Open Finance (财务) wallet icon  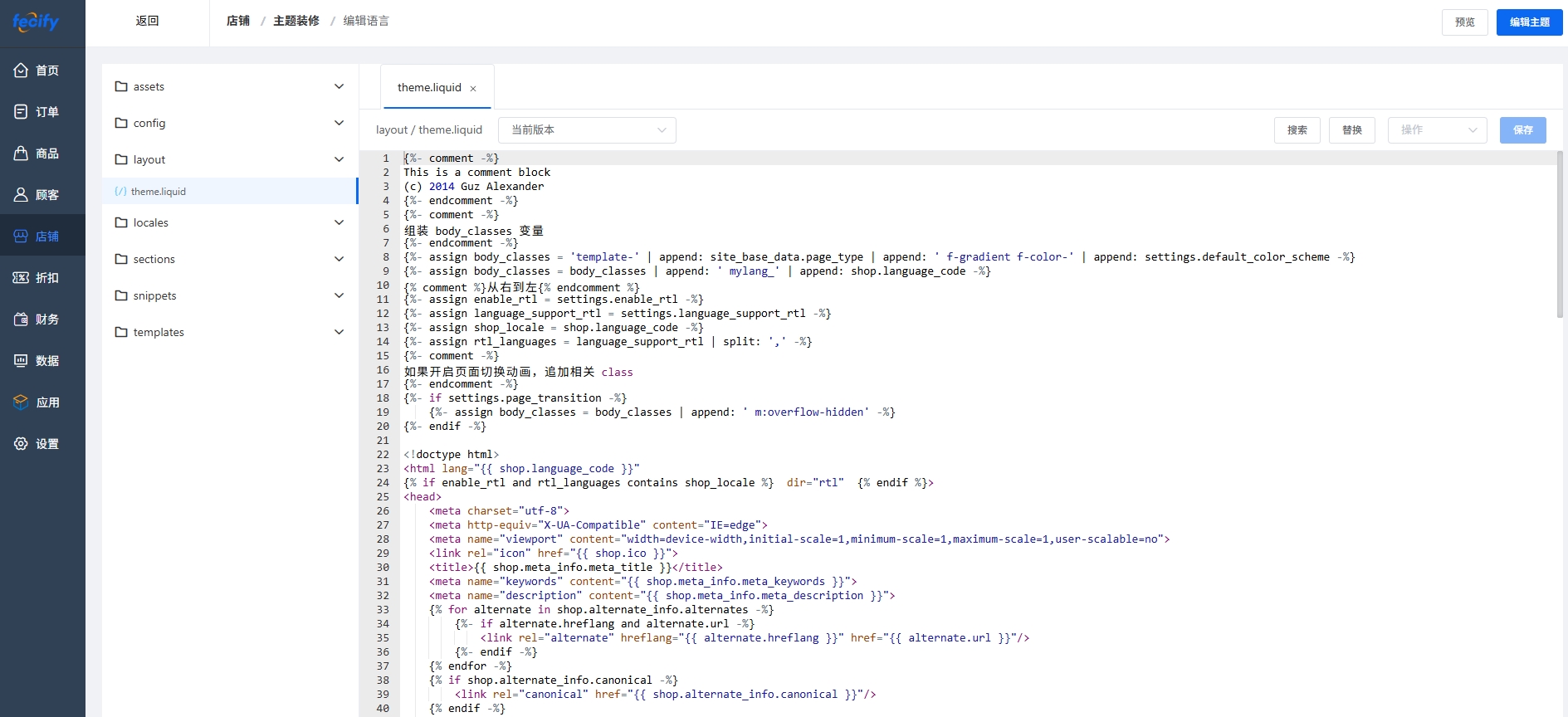pos(21,319)
